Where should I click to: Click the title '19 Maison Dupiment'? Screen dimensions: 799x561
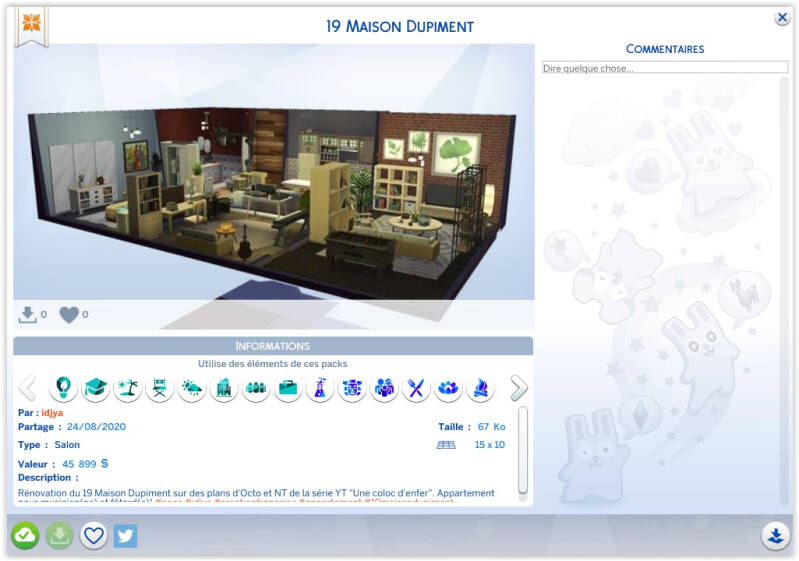[x=400, y=26]
